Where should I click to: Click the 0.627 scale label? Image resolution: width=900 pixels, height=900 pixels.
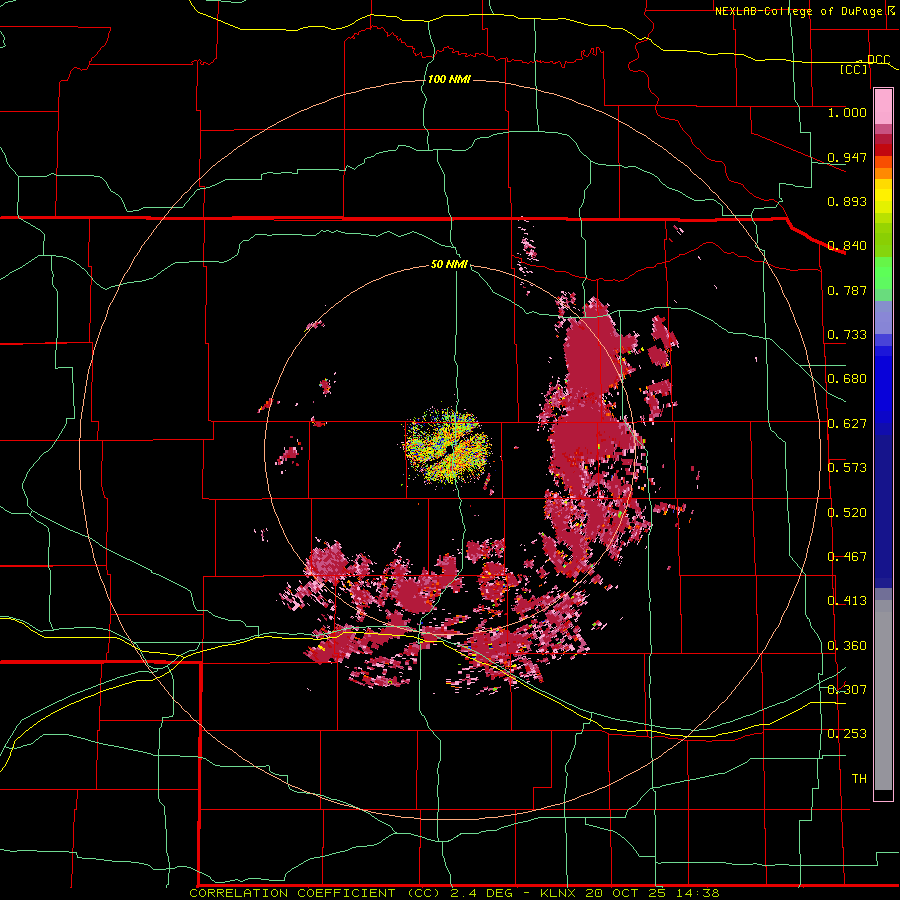(847, 424)
